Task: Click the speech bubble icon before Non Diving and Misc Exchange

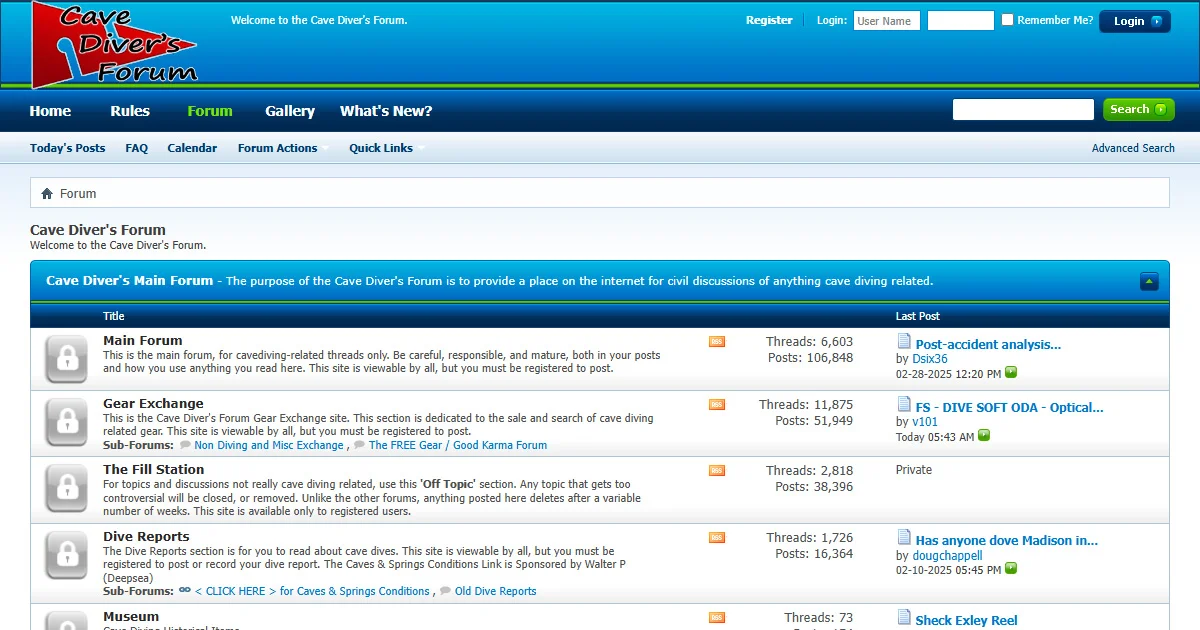Action: [x=185, y=445]
